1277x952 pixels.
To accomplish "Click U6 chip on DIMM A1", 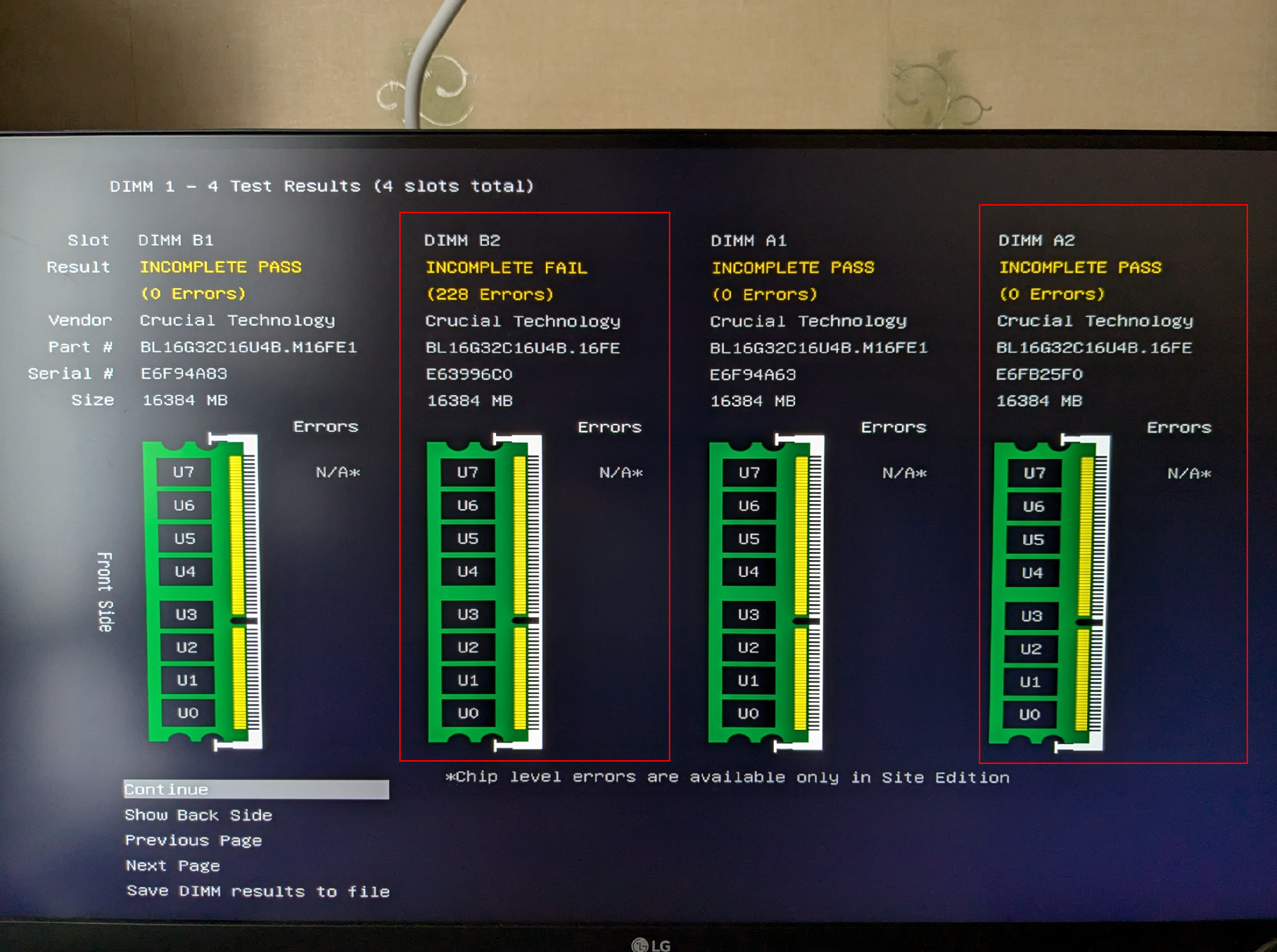I will coord(749,506).
